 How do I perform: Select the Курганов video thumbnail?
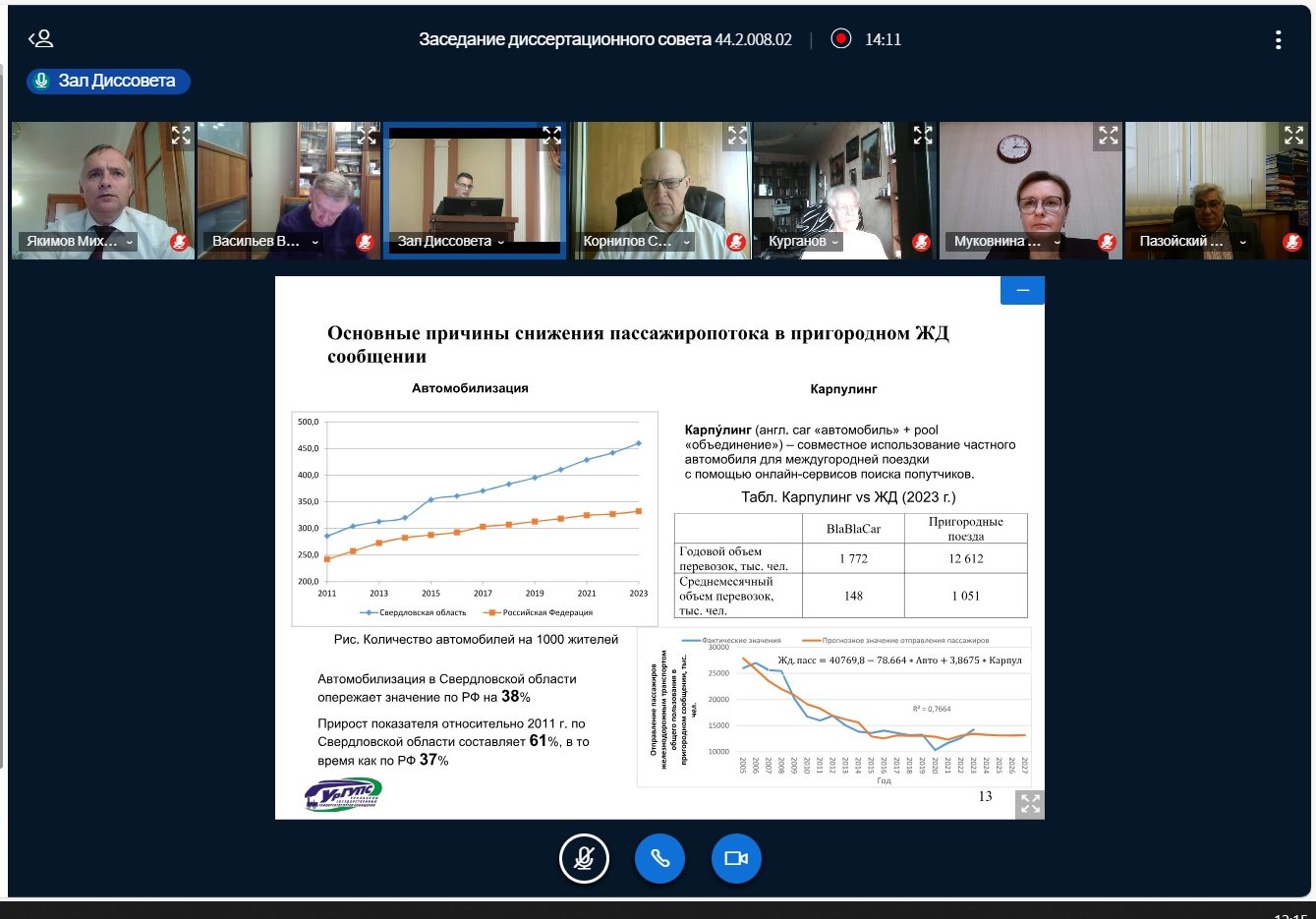843,187
